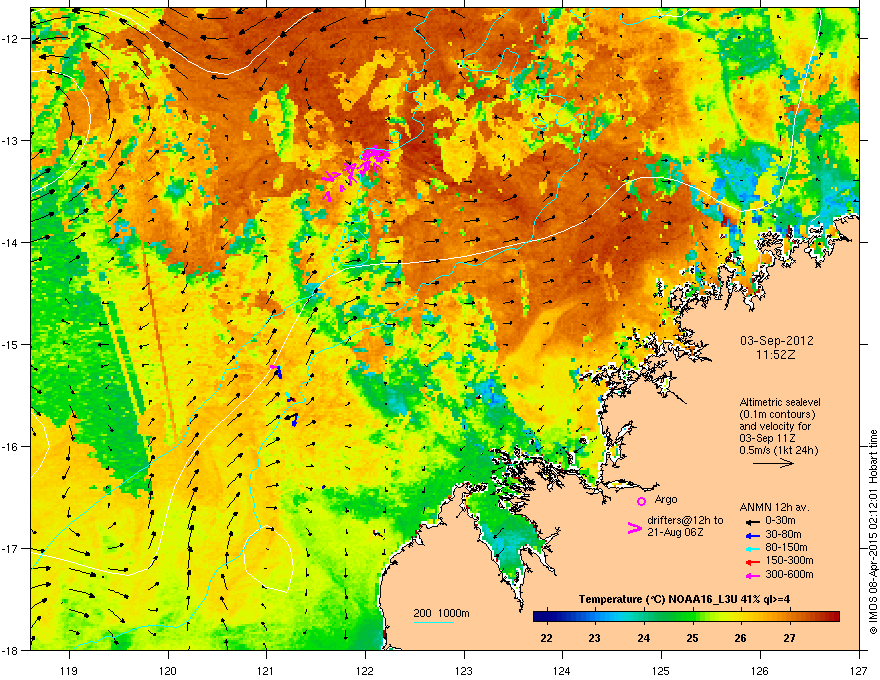
Task: Click the cyan 200 1000m depth contour sample line
Action: coord(434,622)
